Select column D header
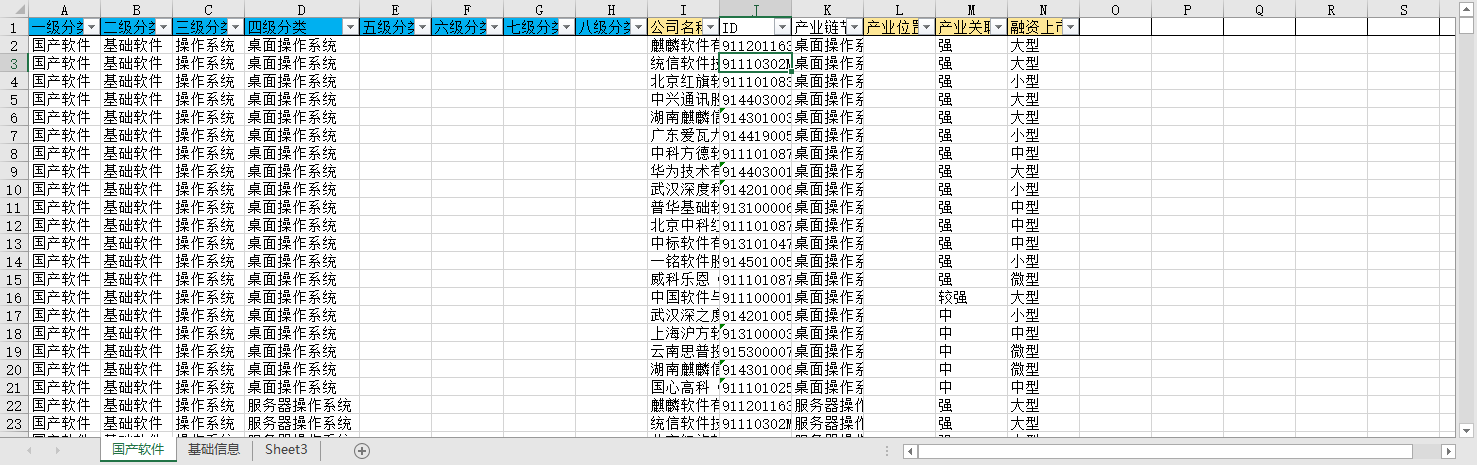This screenshot has width=1477, height=465. (x=302, y=9)
